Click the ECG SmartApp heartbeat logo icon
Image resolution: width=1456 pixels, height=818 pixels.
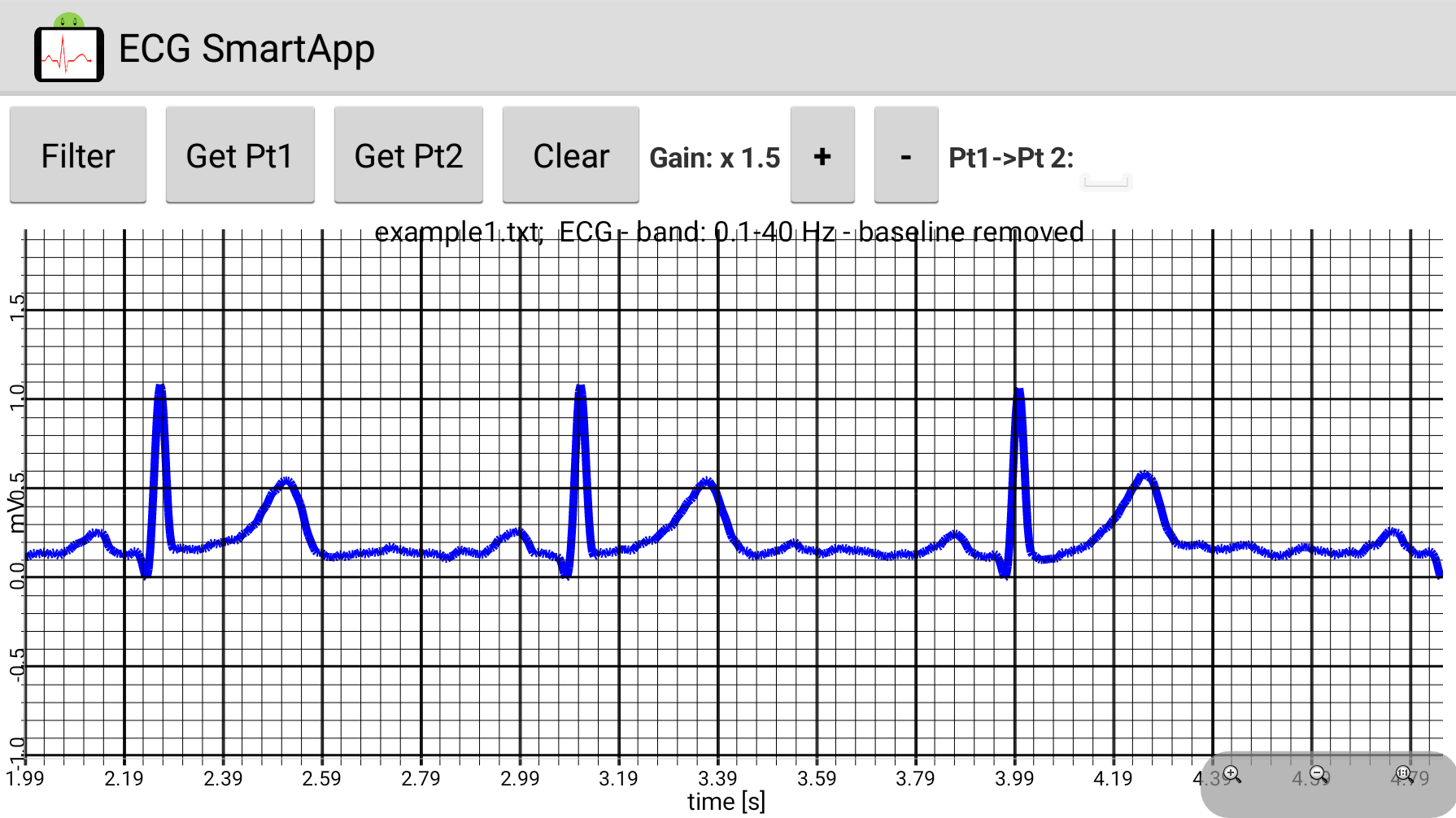point(68,53)
